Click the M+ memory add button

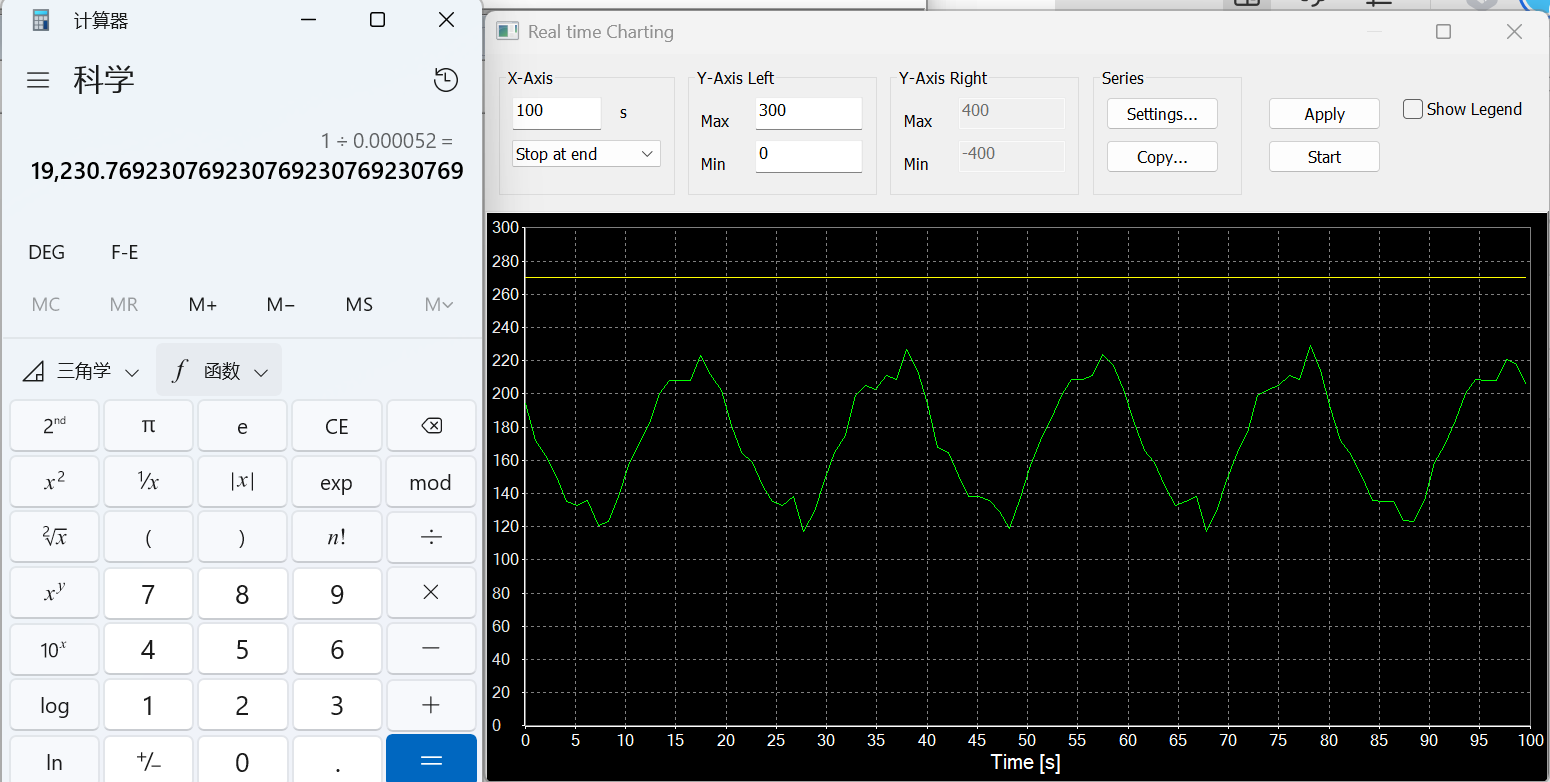(203, 304)
